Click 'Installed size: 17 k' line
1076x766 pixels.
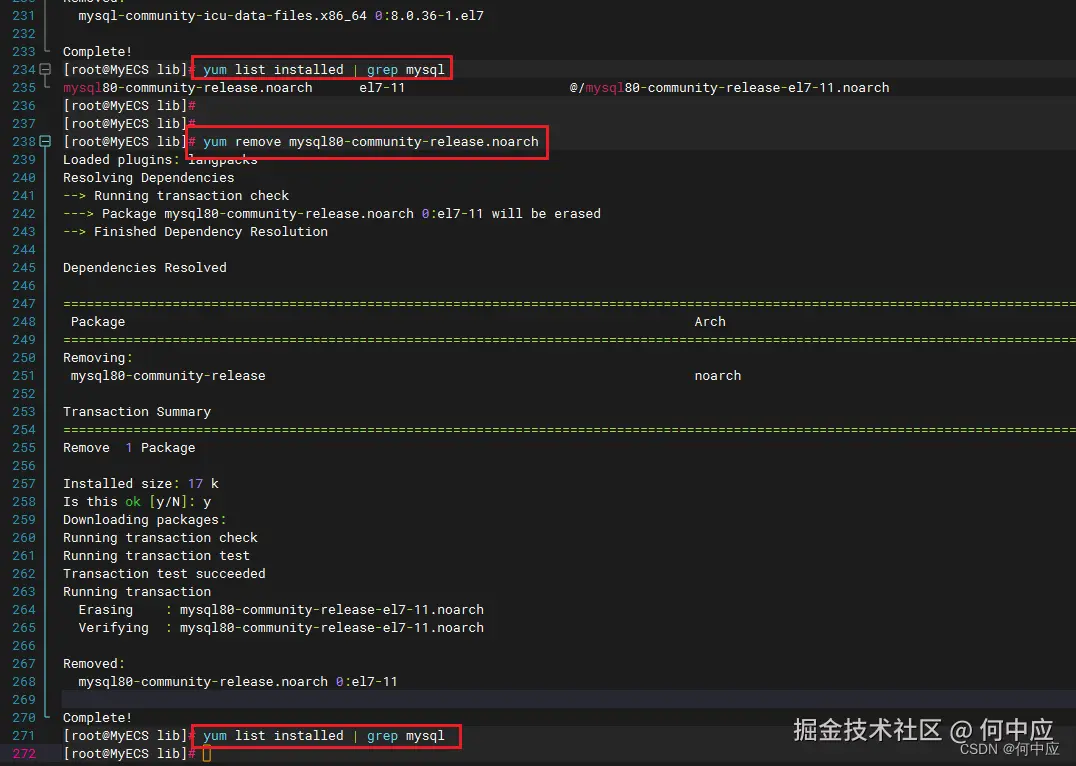tap(141, 484)
